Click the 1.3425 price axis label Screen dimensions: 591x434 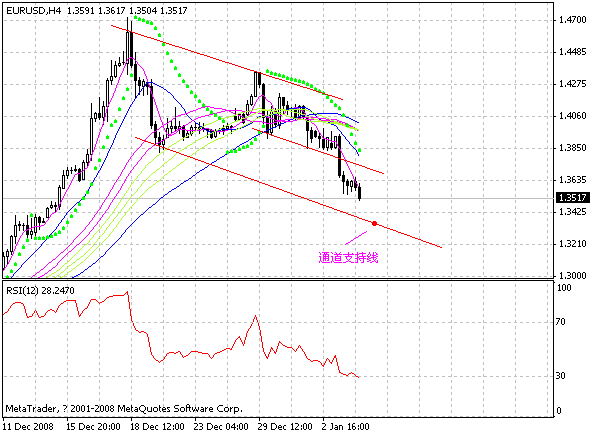point(573,212)
